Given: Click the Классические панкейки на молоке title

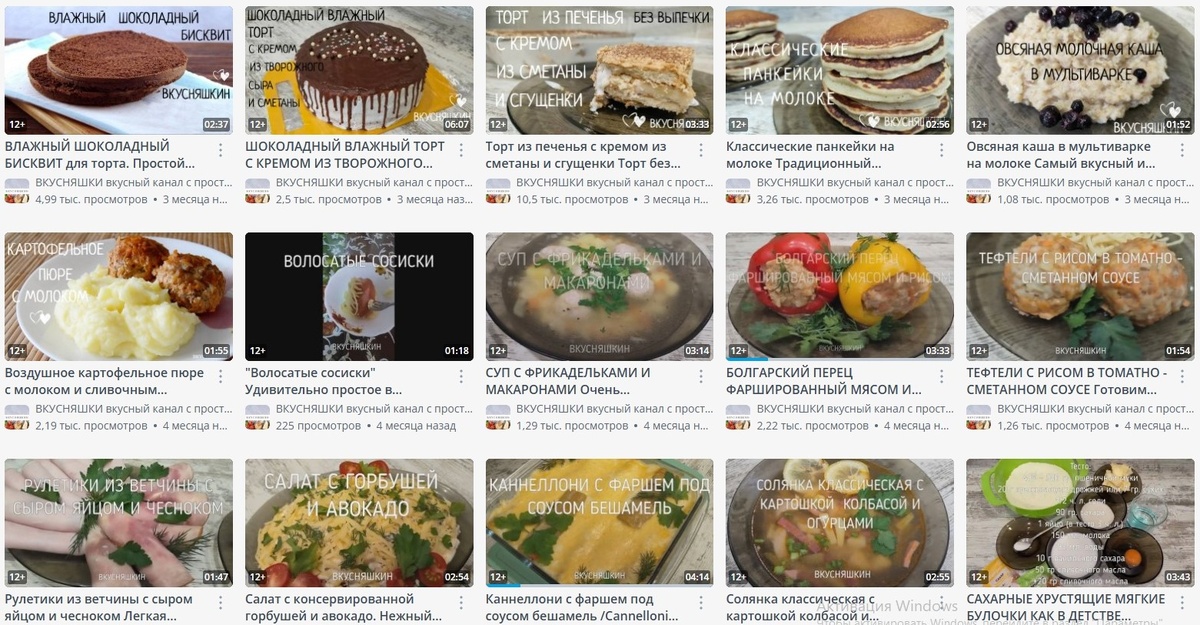Looking at the screenshot, I should pos(826,154).
